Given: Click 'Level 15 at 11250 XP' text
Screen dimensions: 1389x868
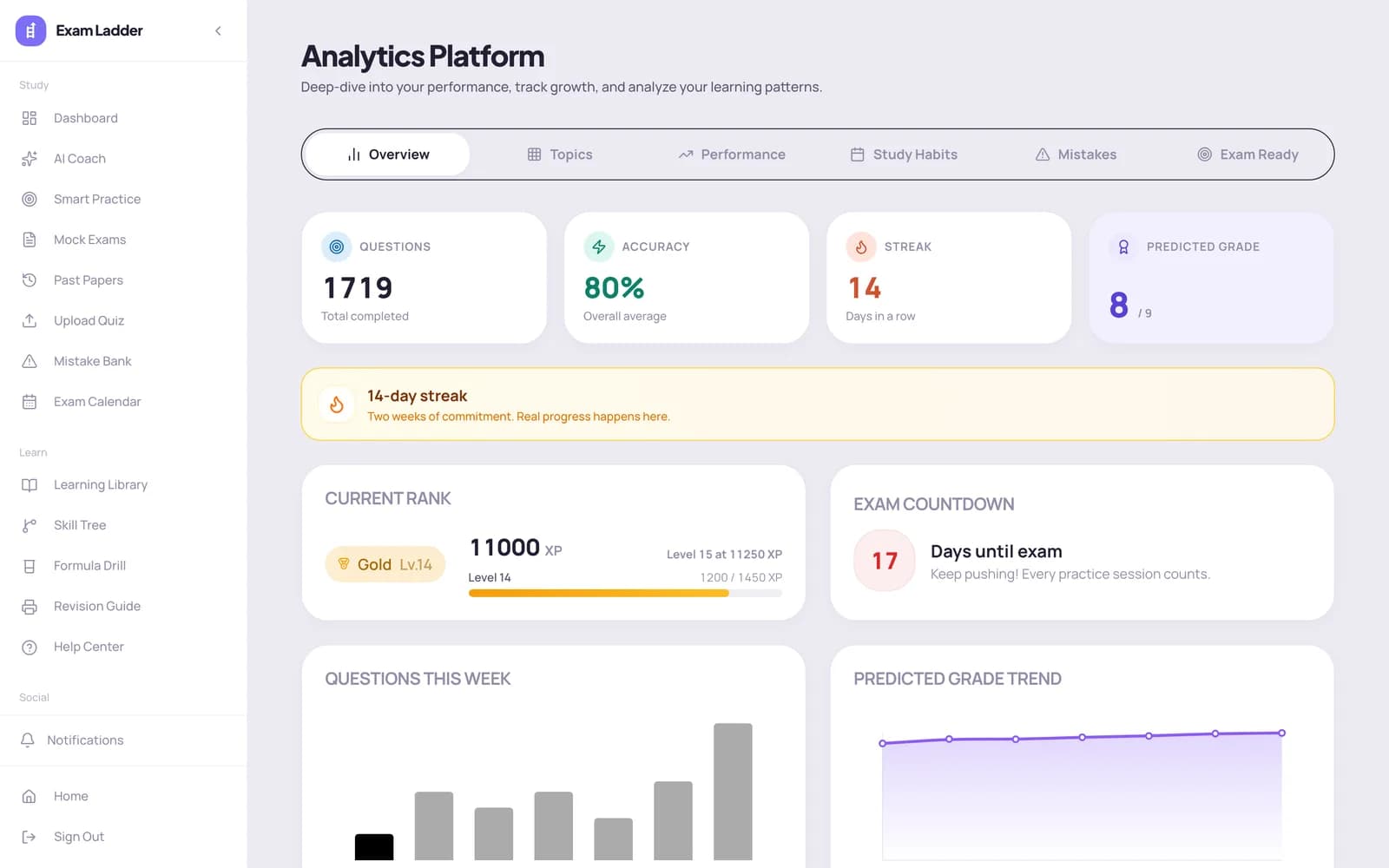Looking at the screenshot, I should coord(724,554).
